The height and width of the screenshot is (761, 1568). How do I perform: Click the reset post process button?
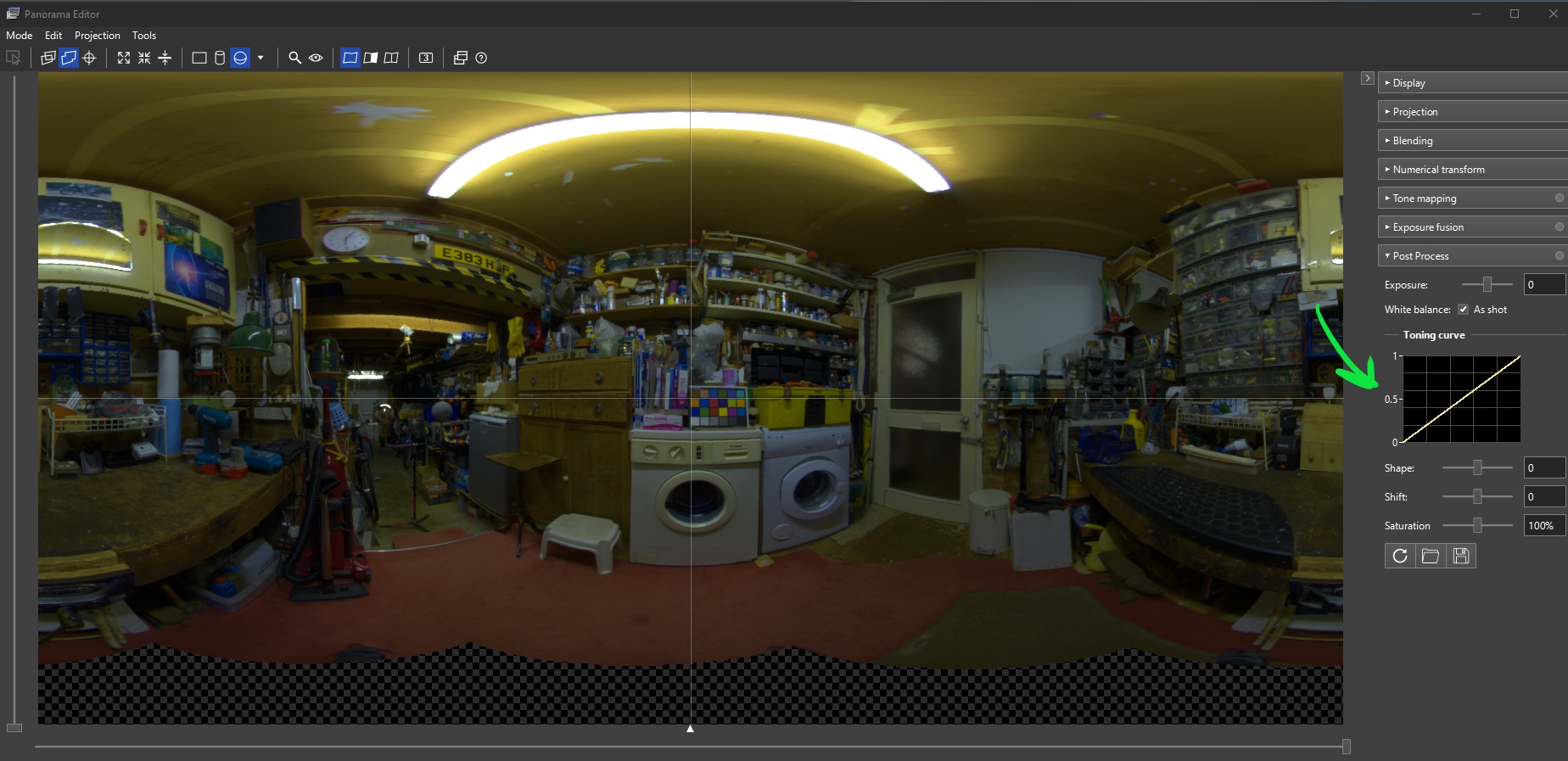click(1400, 556)
